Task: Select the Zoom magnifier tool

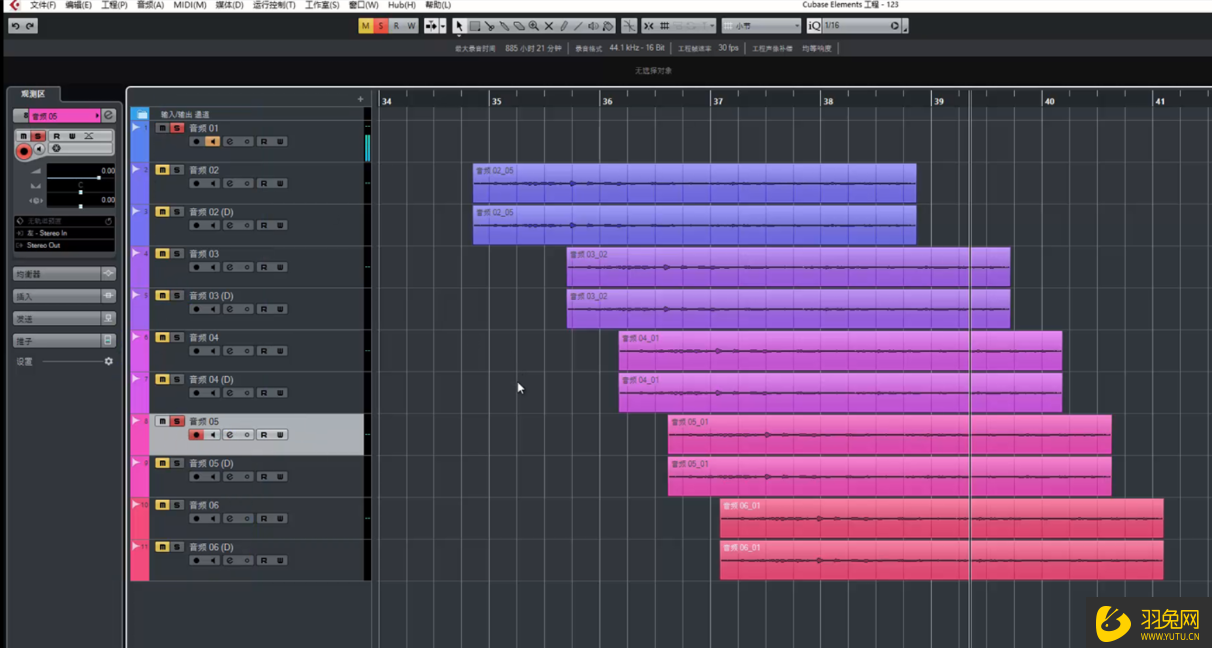Action: point(533,26)
